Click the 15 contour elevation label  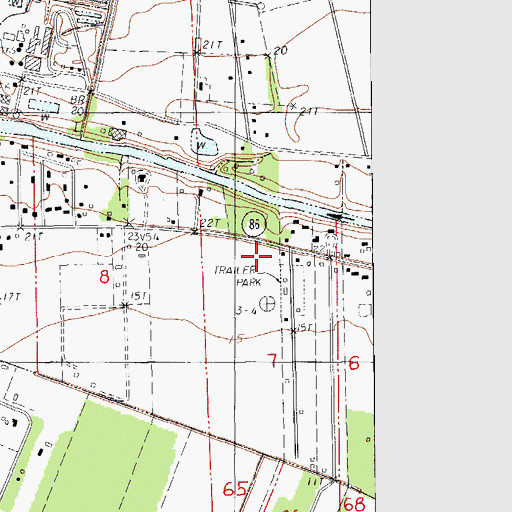tap(237, 338)
